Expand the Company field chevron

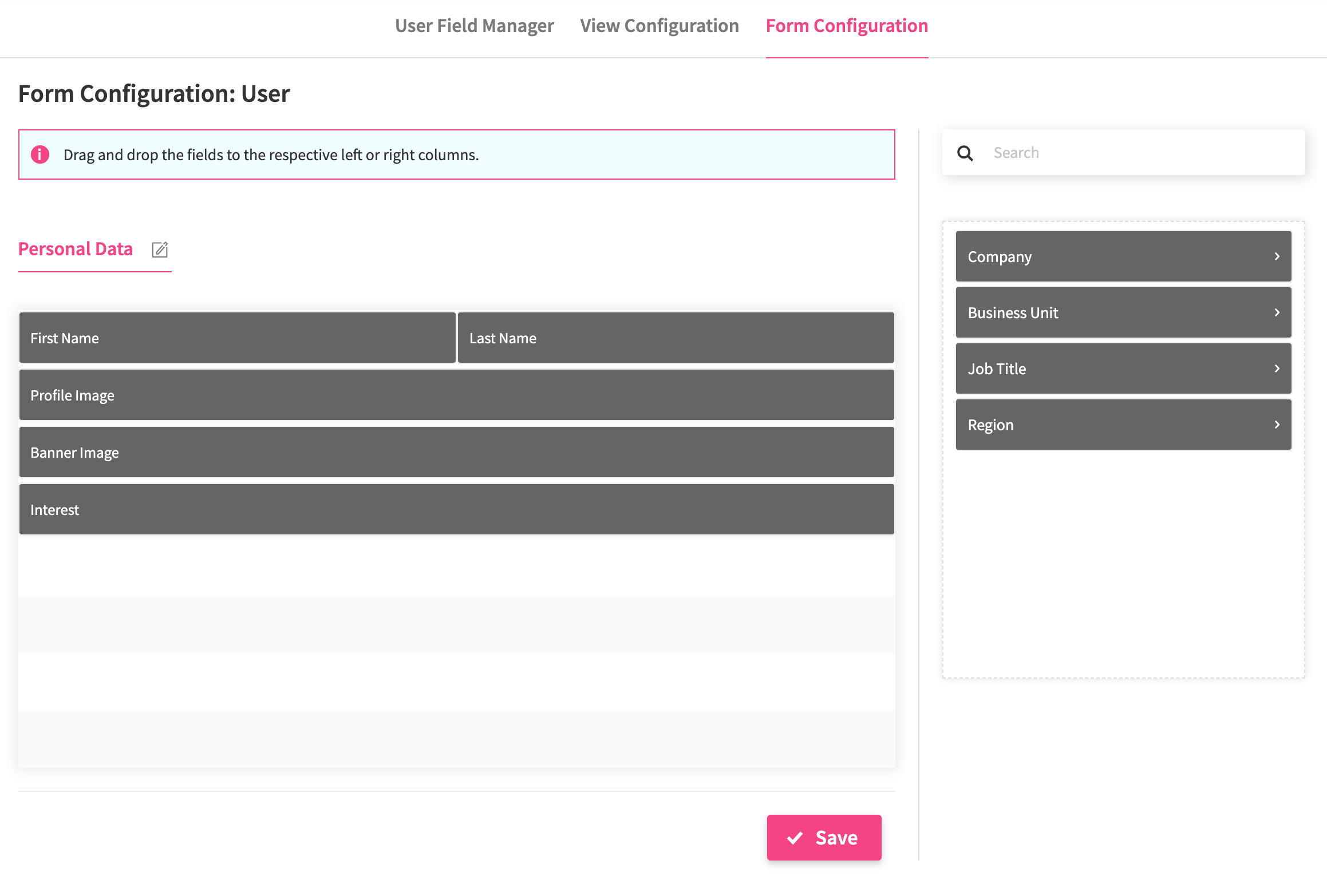click(x=1277, y=256)
